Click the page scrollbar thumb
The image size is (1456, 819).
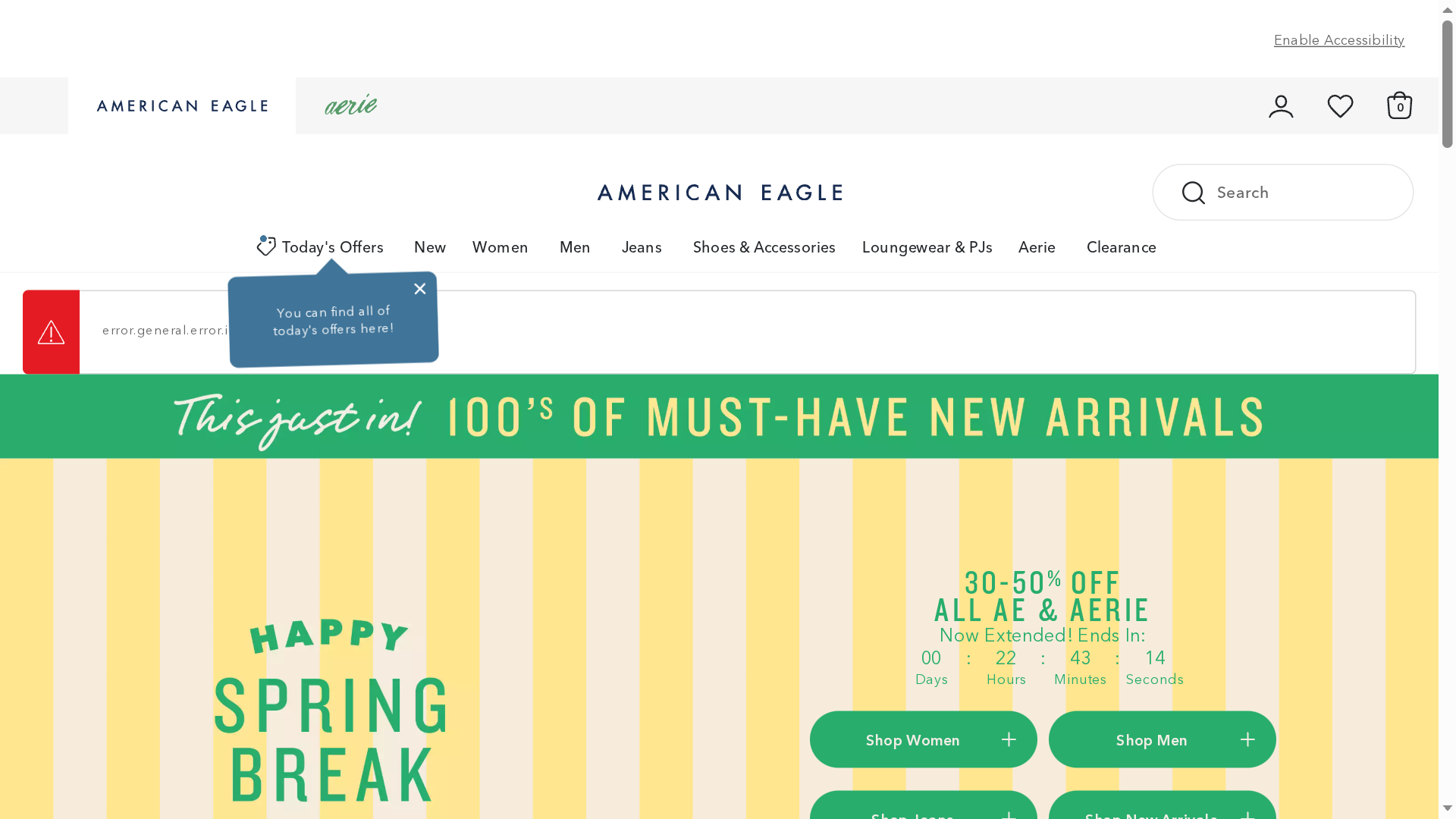coord(1448,83)
